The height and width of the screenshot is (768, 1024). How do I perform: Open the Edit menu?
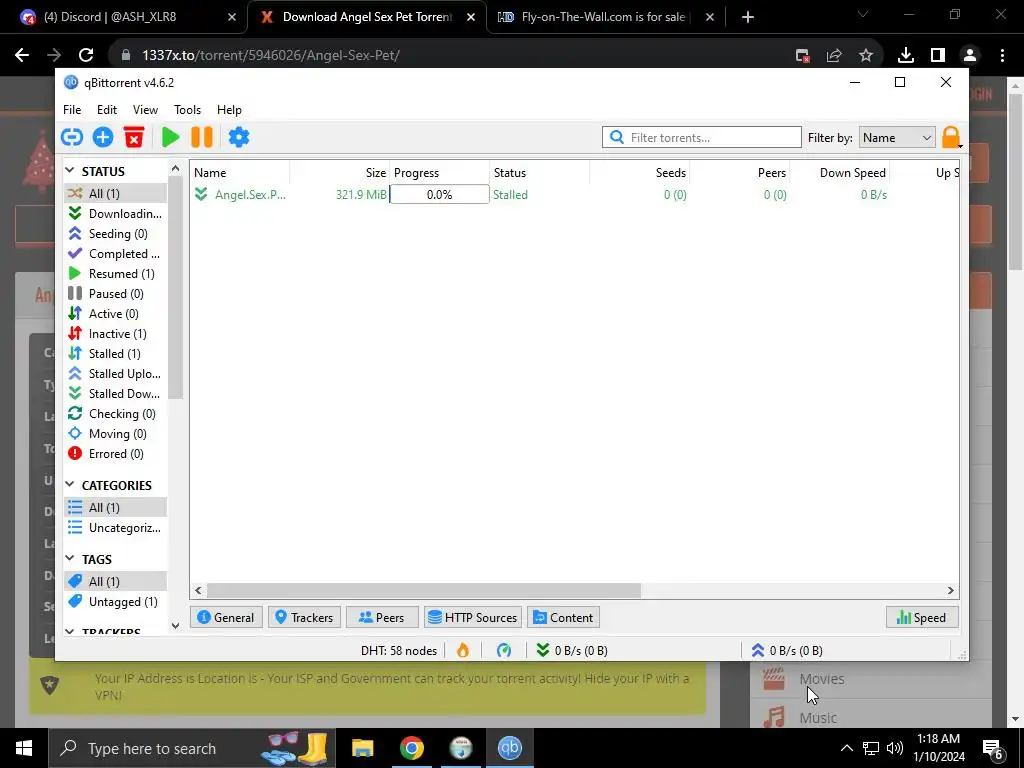pyautogui.click(x=107, y=110)
